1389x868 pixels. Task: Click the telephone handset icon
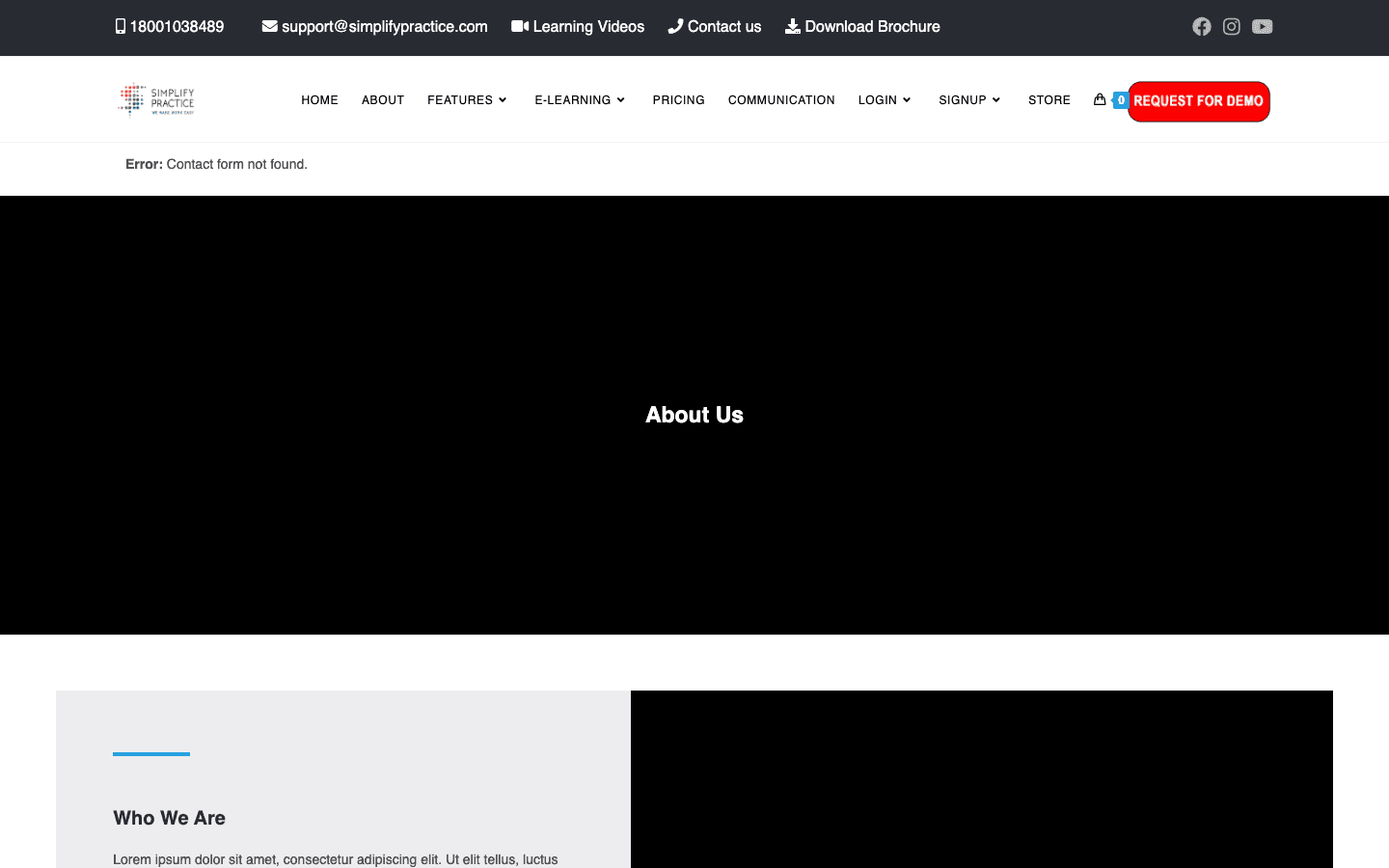tap(675, 27)
